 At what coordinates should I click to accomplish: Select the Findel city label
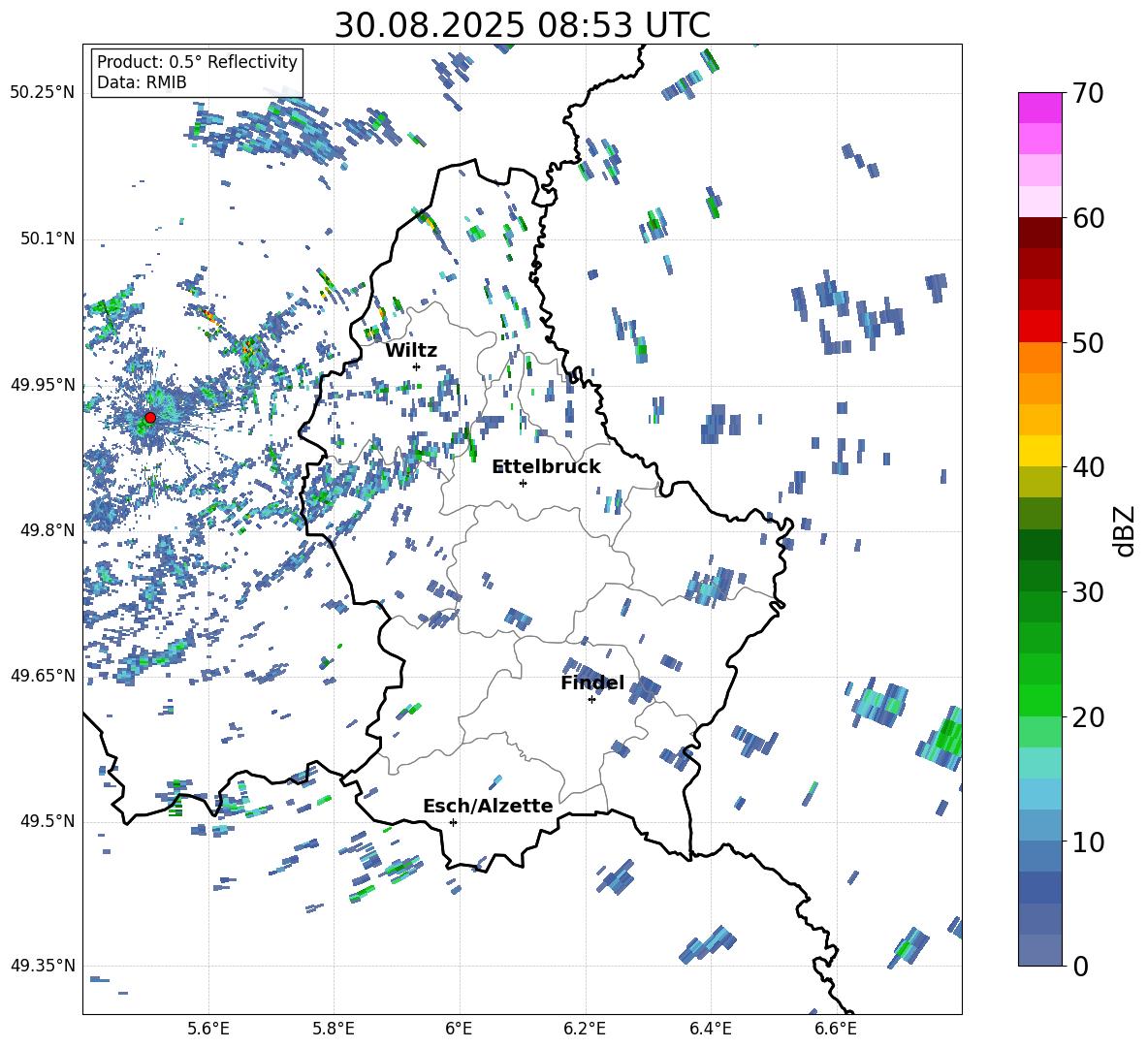592,683
